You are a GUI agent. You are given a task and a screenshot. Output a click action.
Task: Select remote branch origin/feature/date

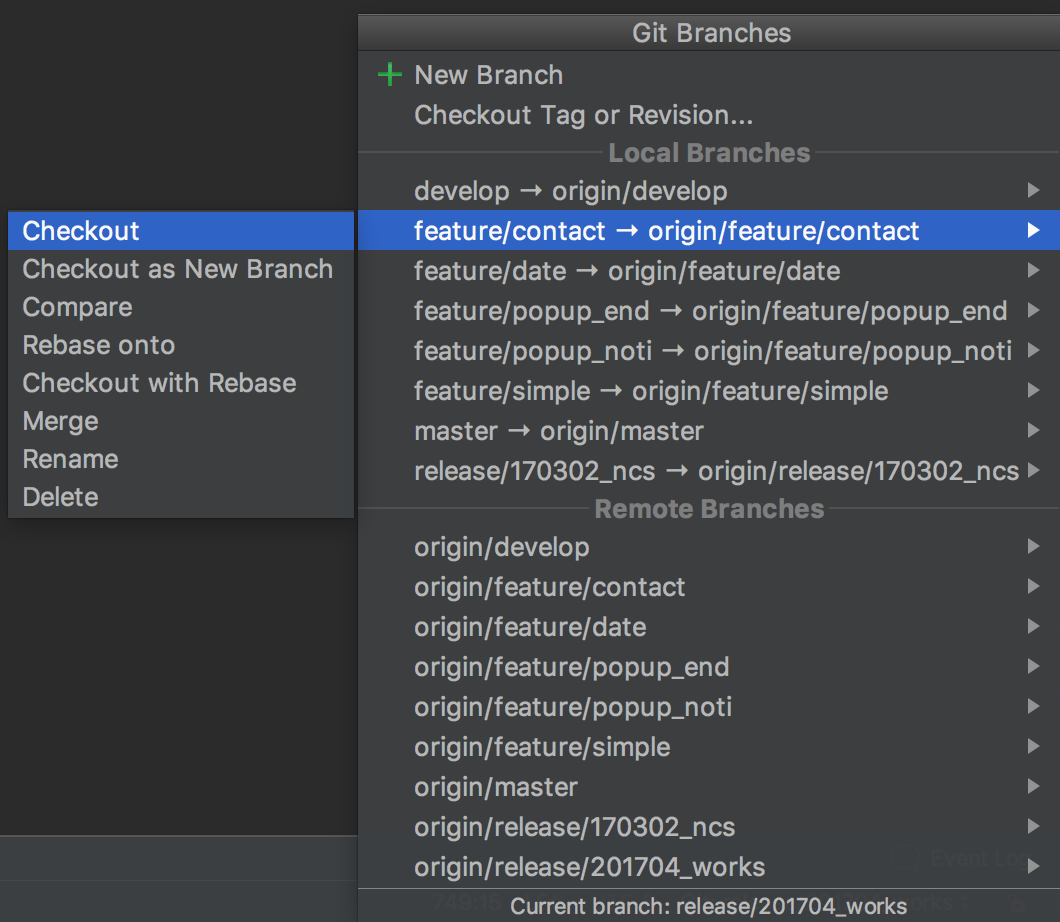(708, 626)
